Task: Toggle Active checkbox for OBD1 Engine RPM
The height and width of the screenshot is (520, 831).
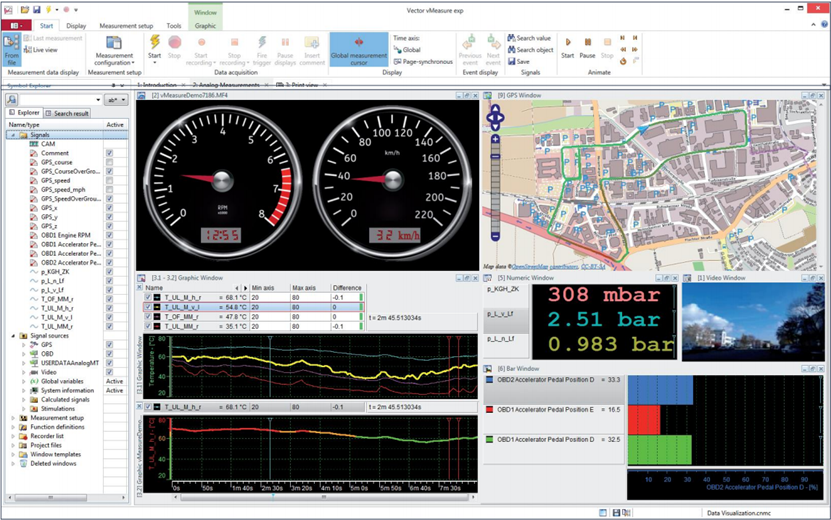Action: pyautogui.click(x=109, y=235)
